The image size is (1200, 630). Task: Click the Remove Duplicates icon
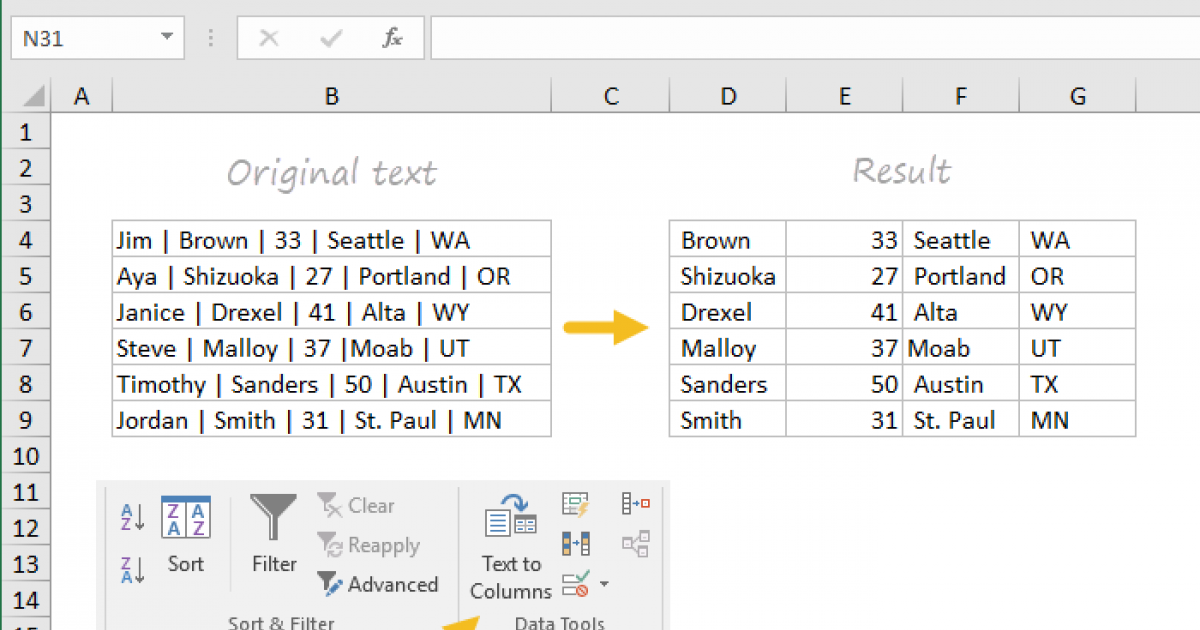(575, 543)
